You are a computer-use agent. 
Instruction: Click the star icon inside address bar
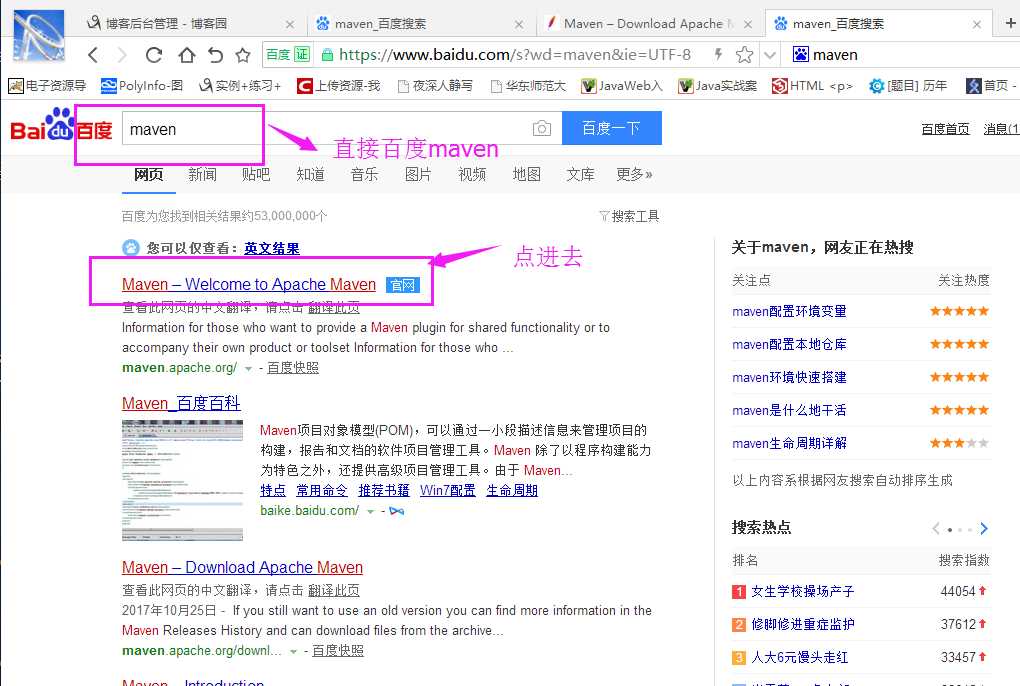coord(744,55)
